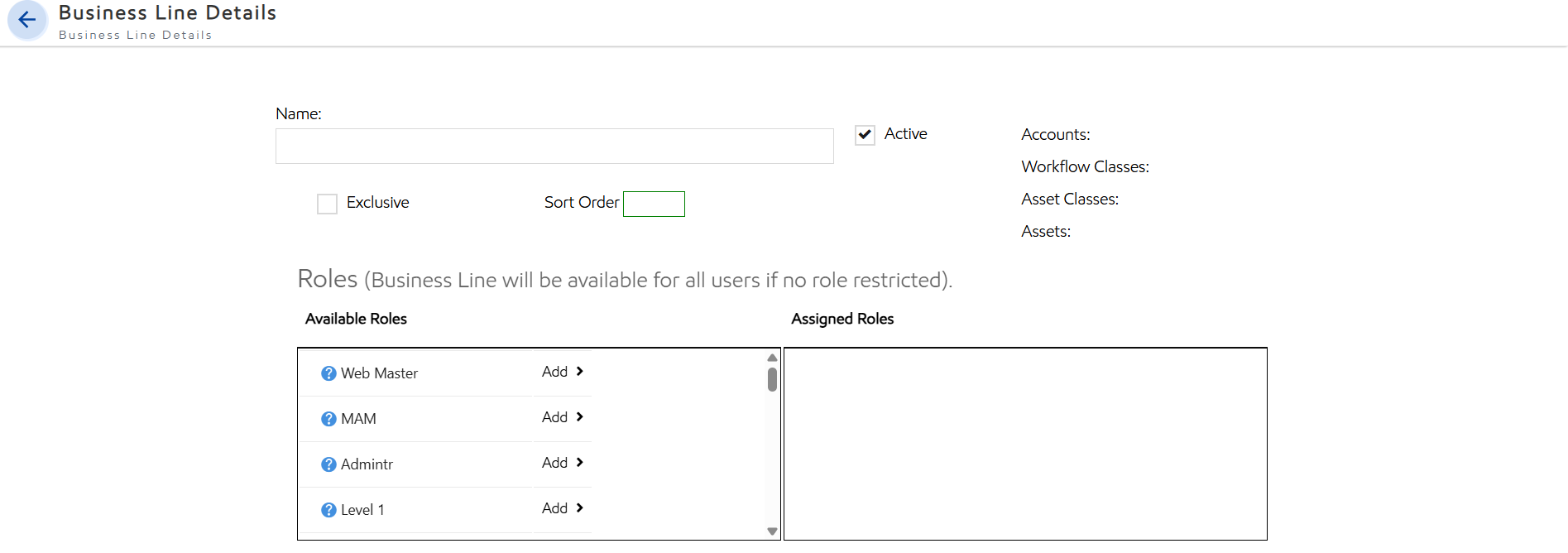
Task: Click scroll down arrow in Available Roles
Action: pos(772,531)
